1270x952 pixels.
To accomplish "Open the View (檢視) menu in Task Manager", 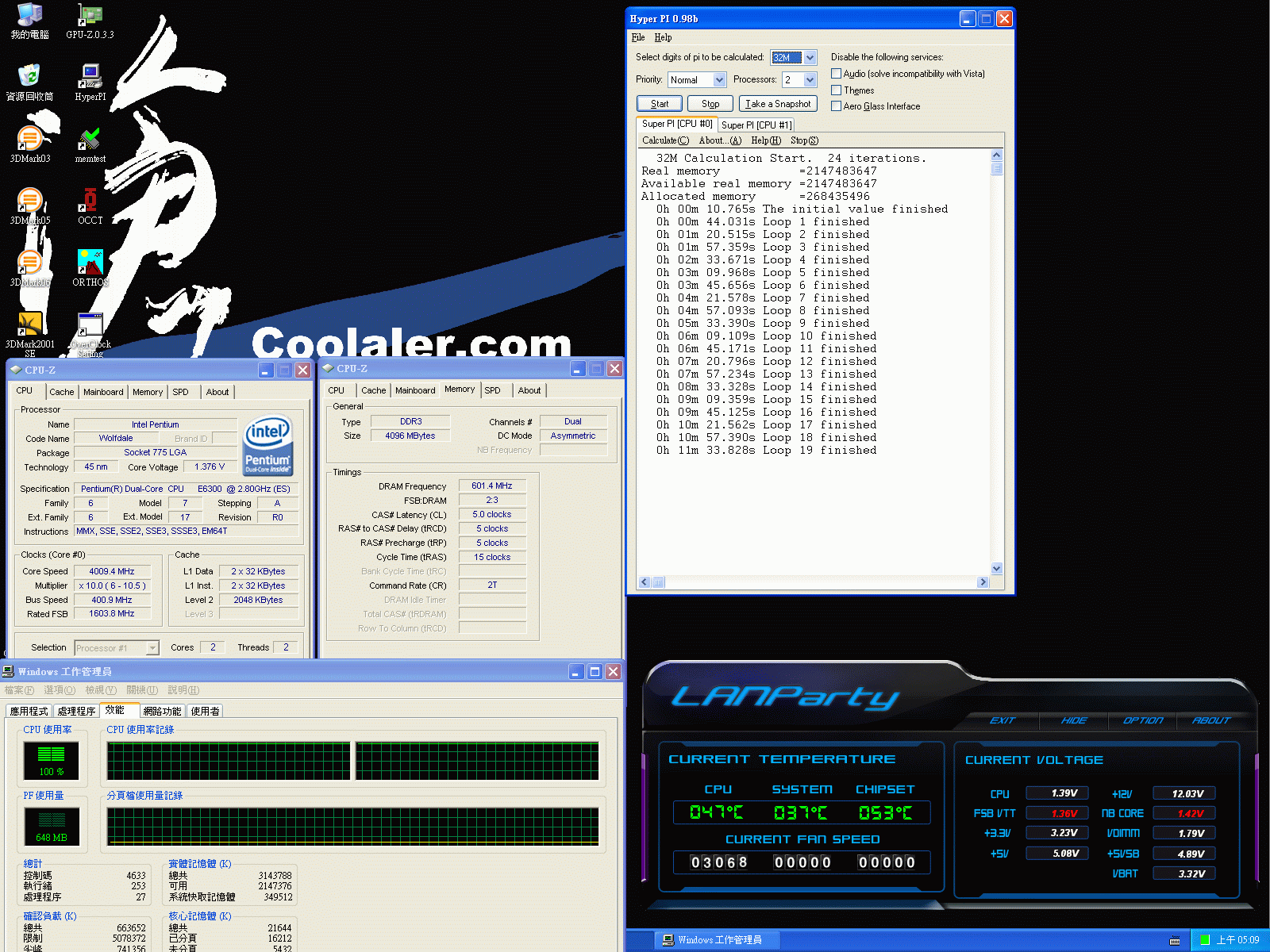I will coord(101,690).
